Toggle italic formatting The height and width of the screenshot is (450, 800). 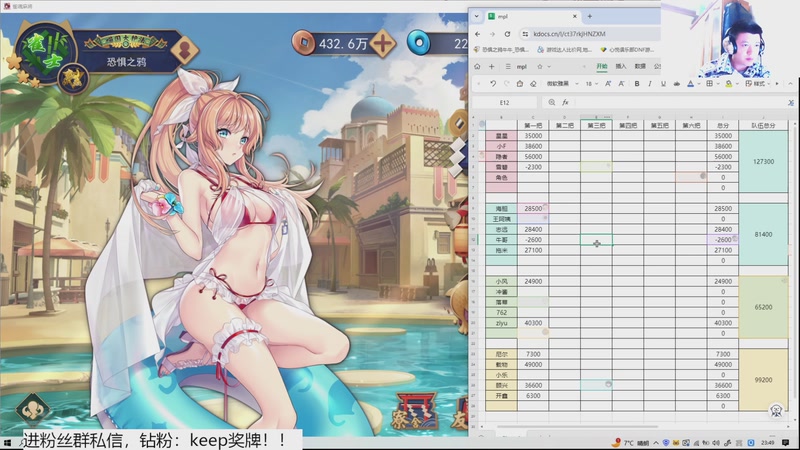point(649,84)
